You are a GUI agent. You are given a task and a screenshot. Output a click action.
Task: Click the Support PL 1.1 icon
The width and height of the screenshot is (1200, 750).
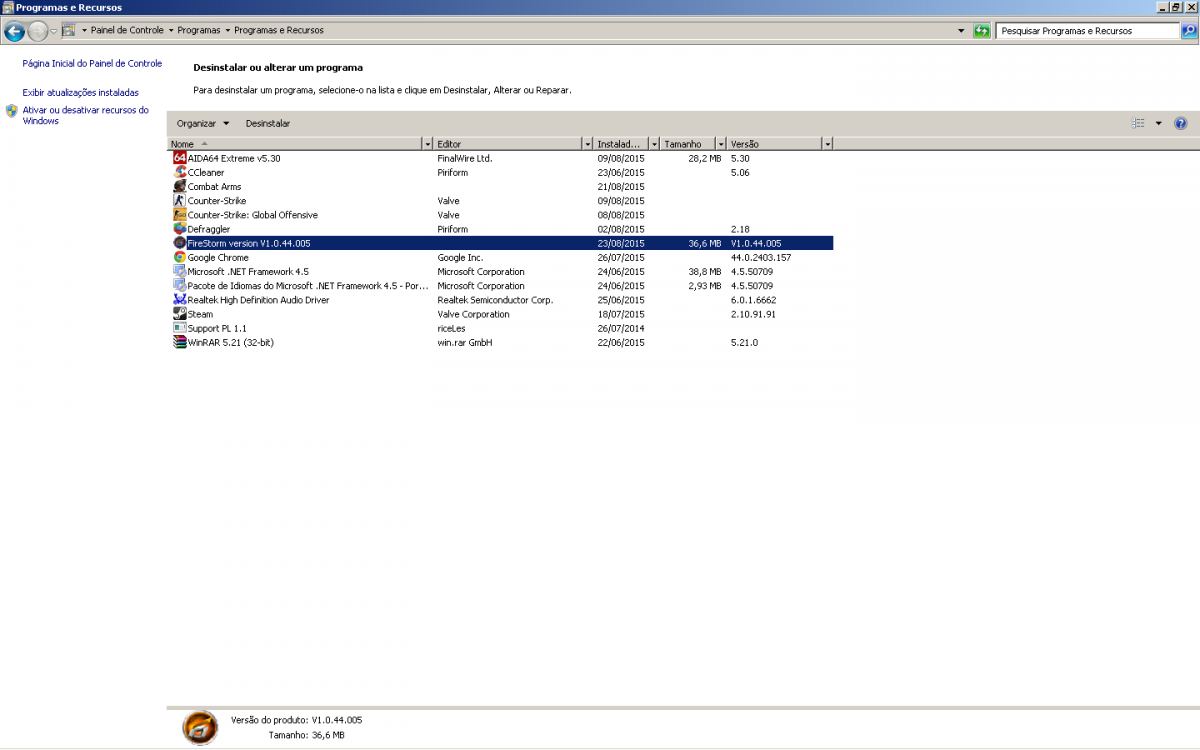point(180,328)
